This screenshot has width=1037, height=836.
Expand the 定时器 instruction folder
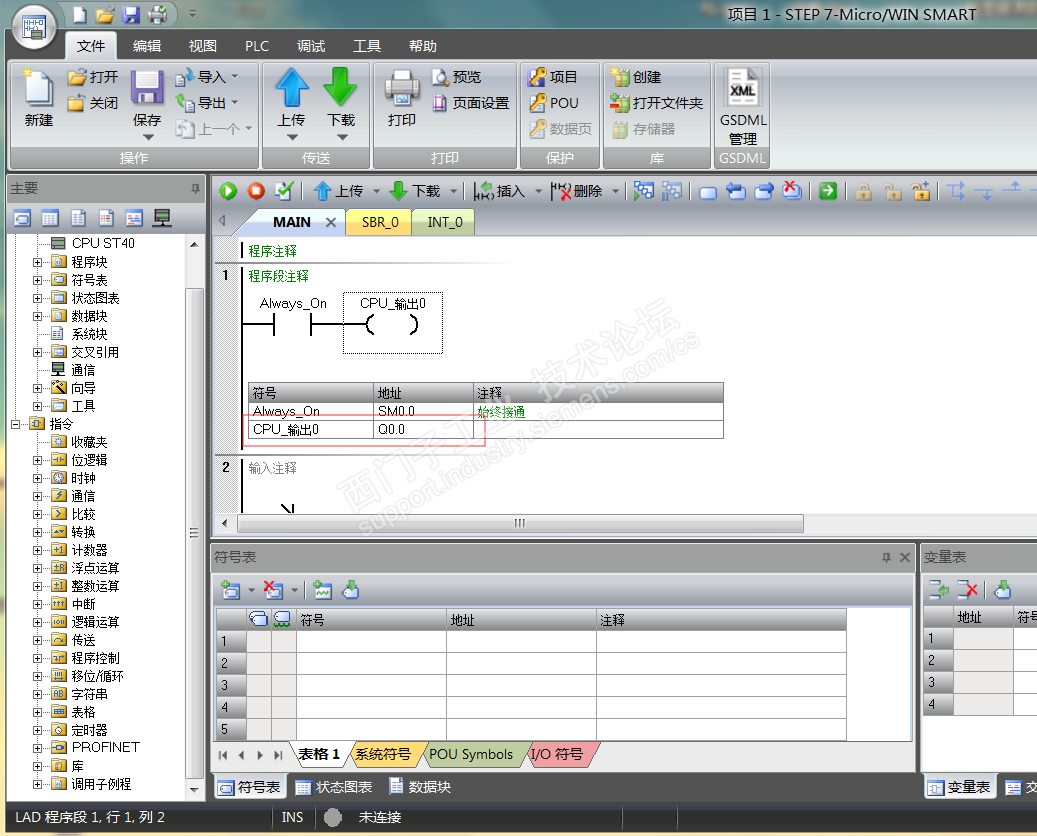coord(38,730)
